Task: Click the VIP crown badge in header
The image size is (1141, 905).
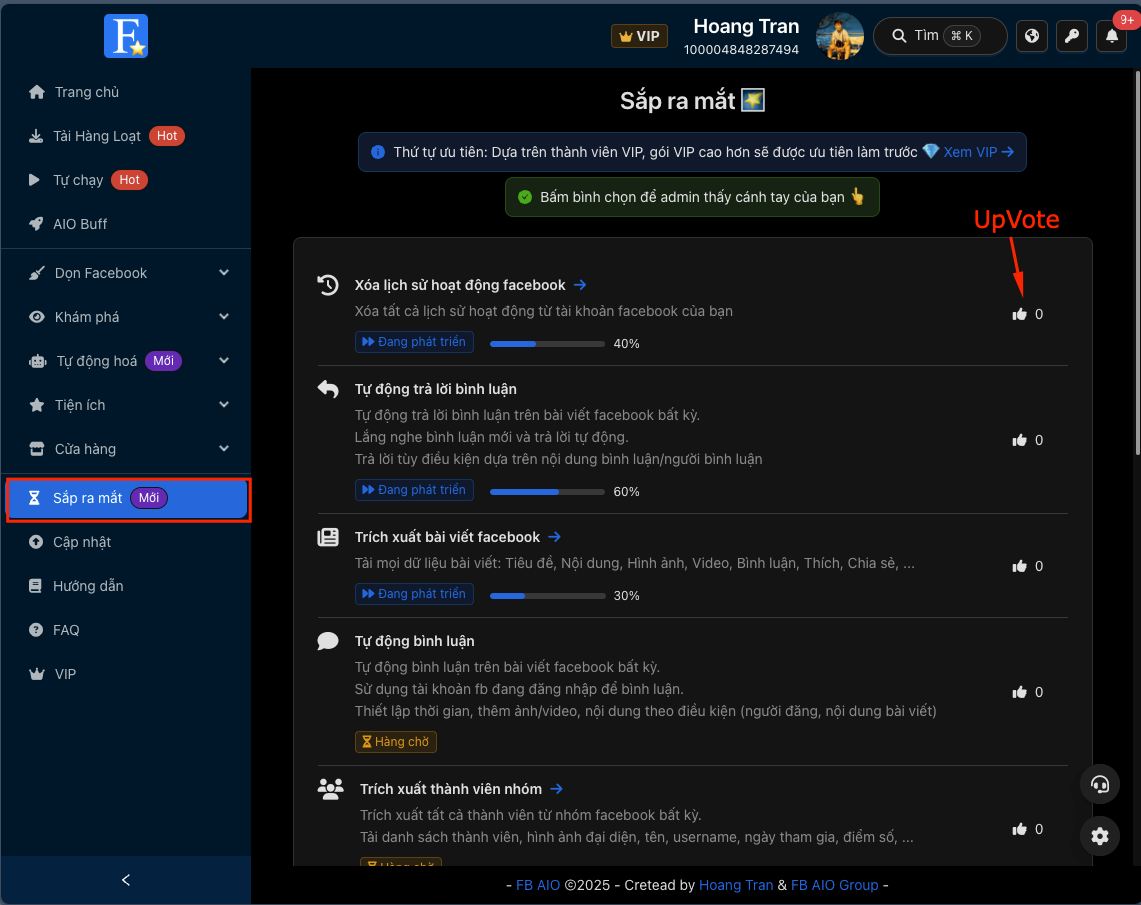Action: 640,36
